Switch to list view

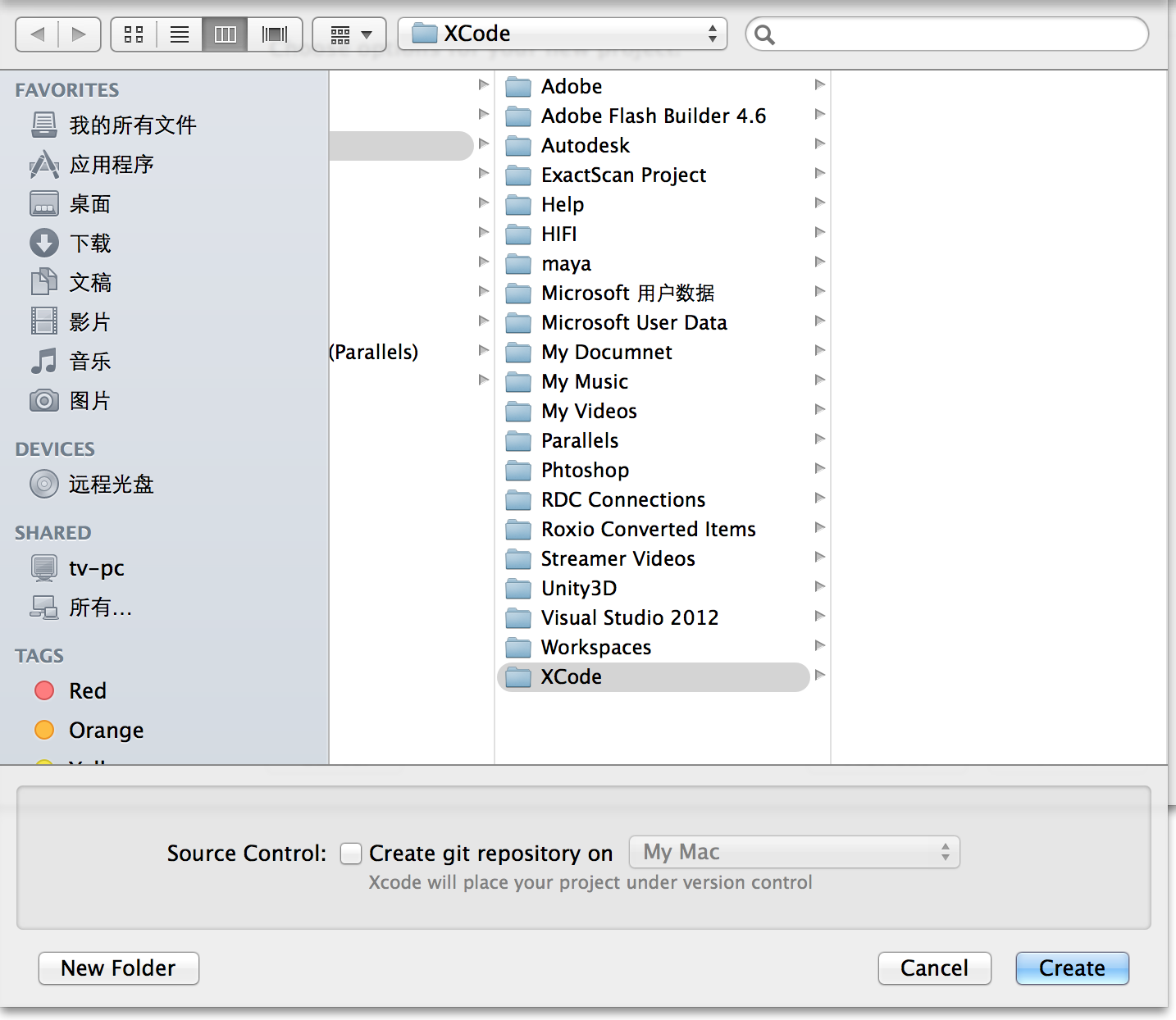click(180, 34)
